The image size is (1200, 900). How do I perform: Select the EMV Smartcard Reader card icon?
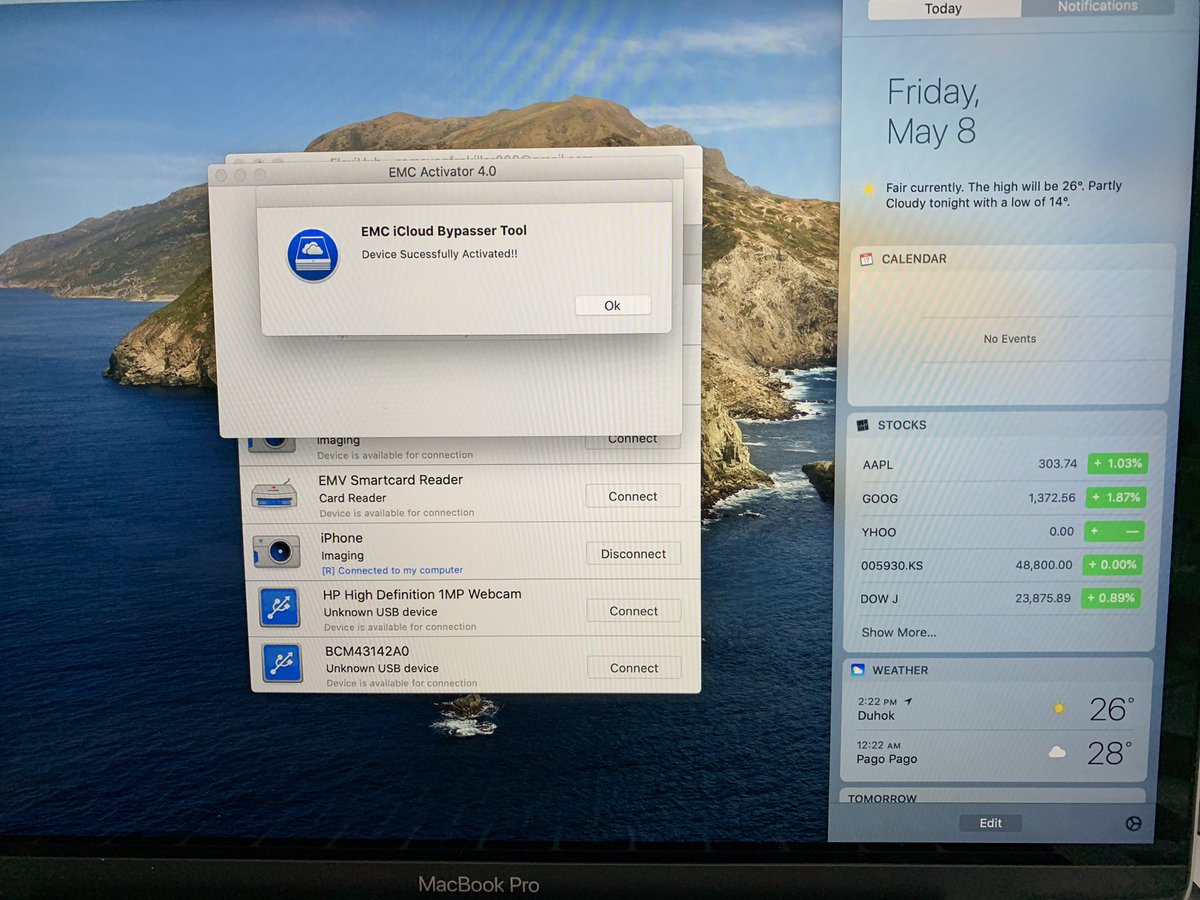[274, 494]
